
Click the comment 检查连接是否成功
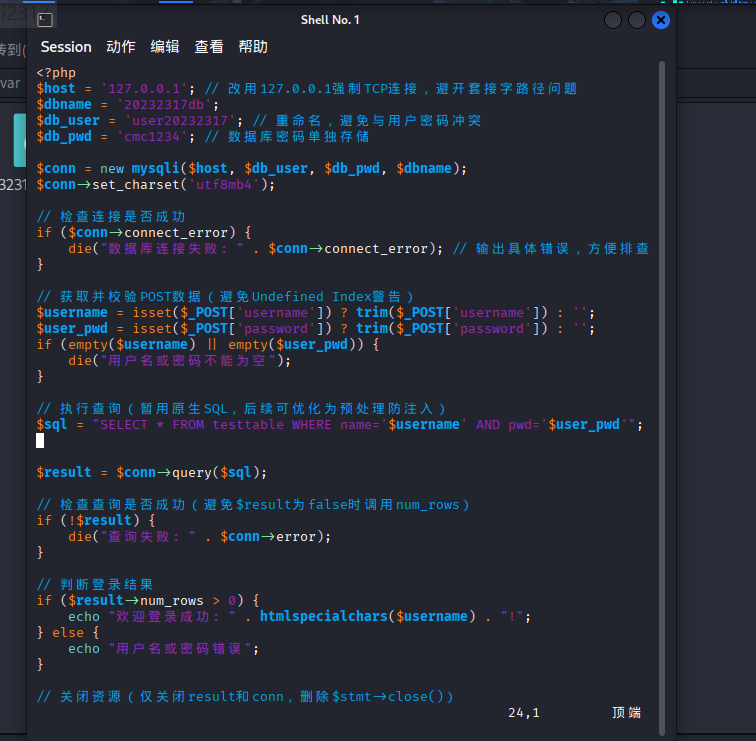[111, 216]
